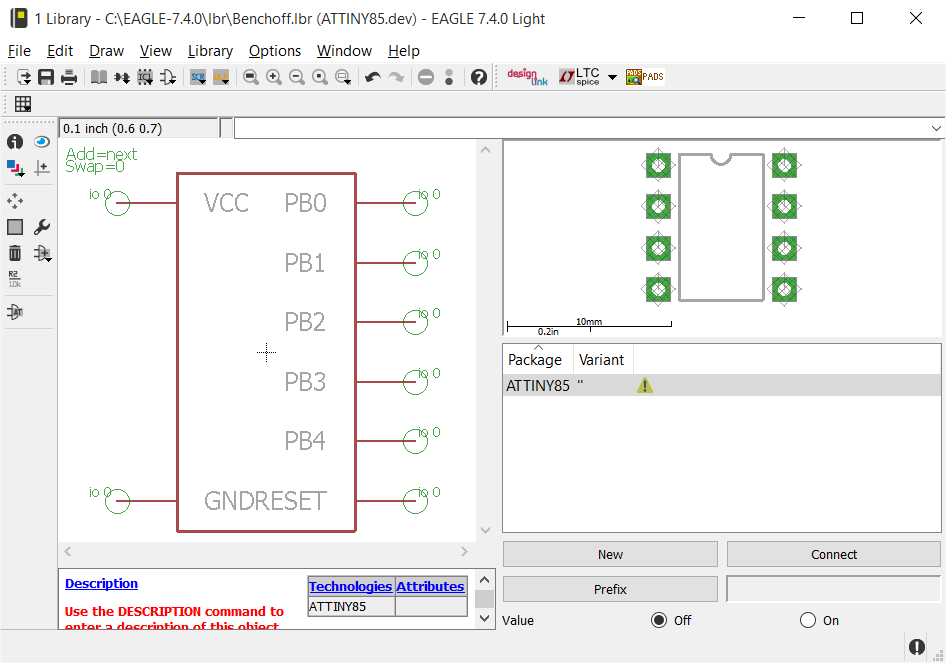The image size is (946, 663).
Task: Click the Connect button
Action: [833, 554]
